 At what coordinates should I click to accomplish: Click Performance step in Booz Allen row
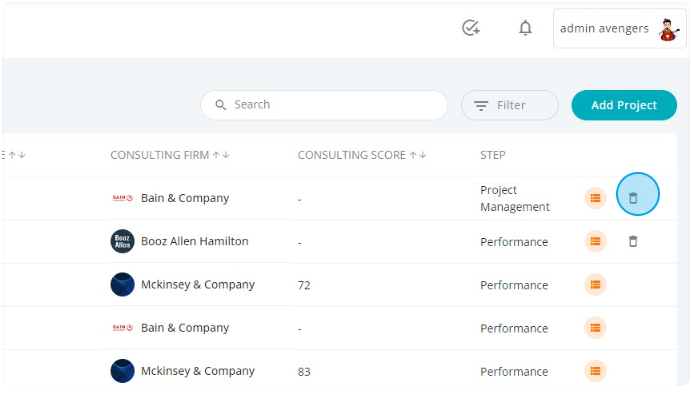[514, 242]
